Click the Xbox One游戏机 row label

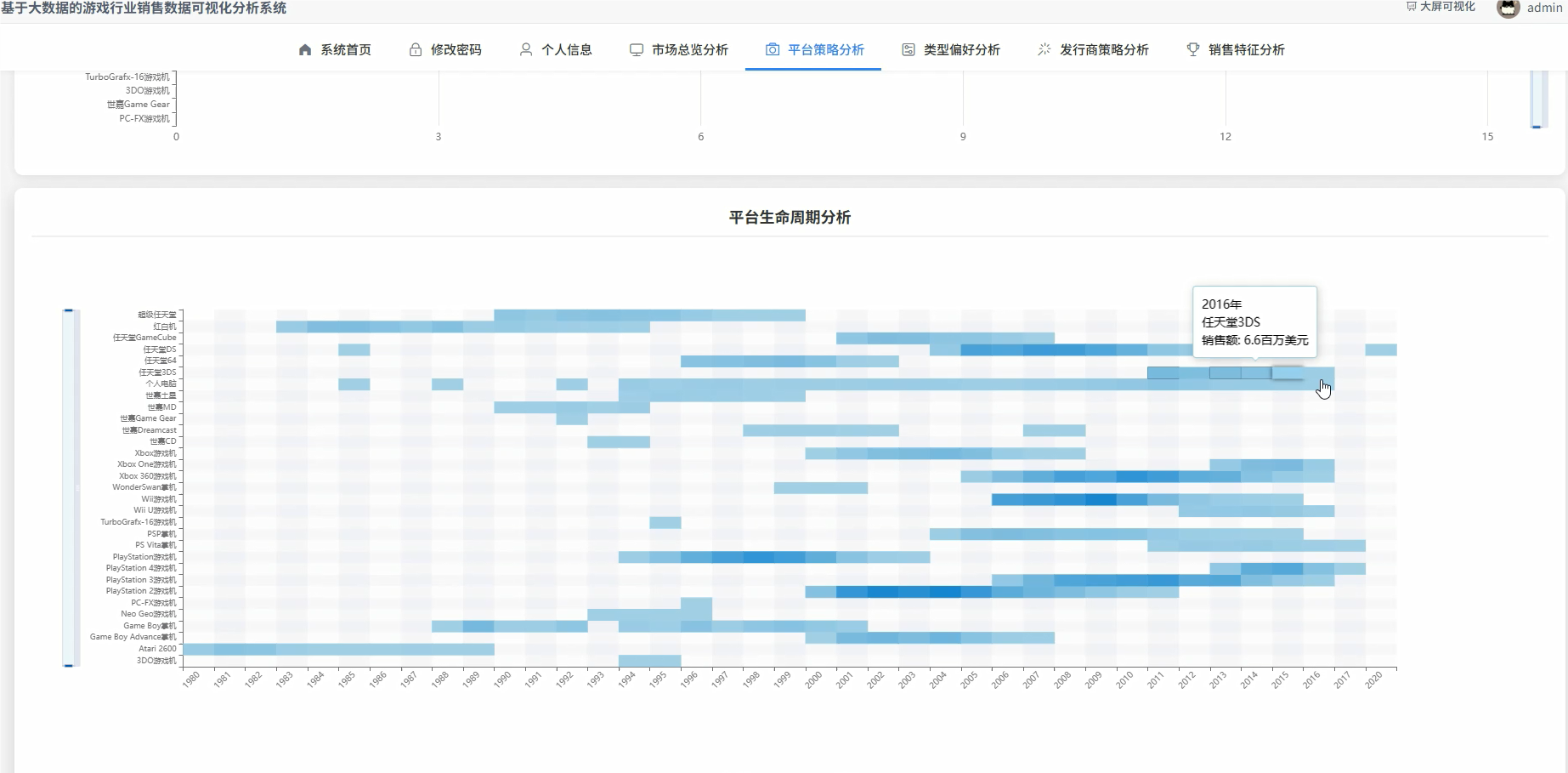147,464
